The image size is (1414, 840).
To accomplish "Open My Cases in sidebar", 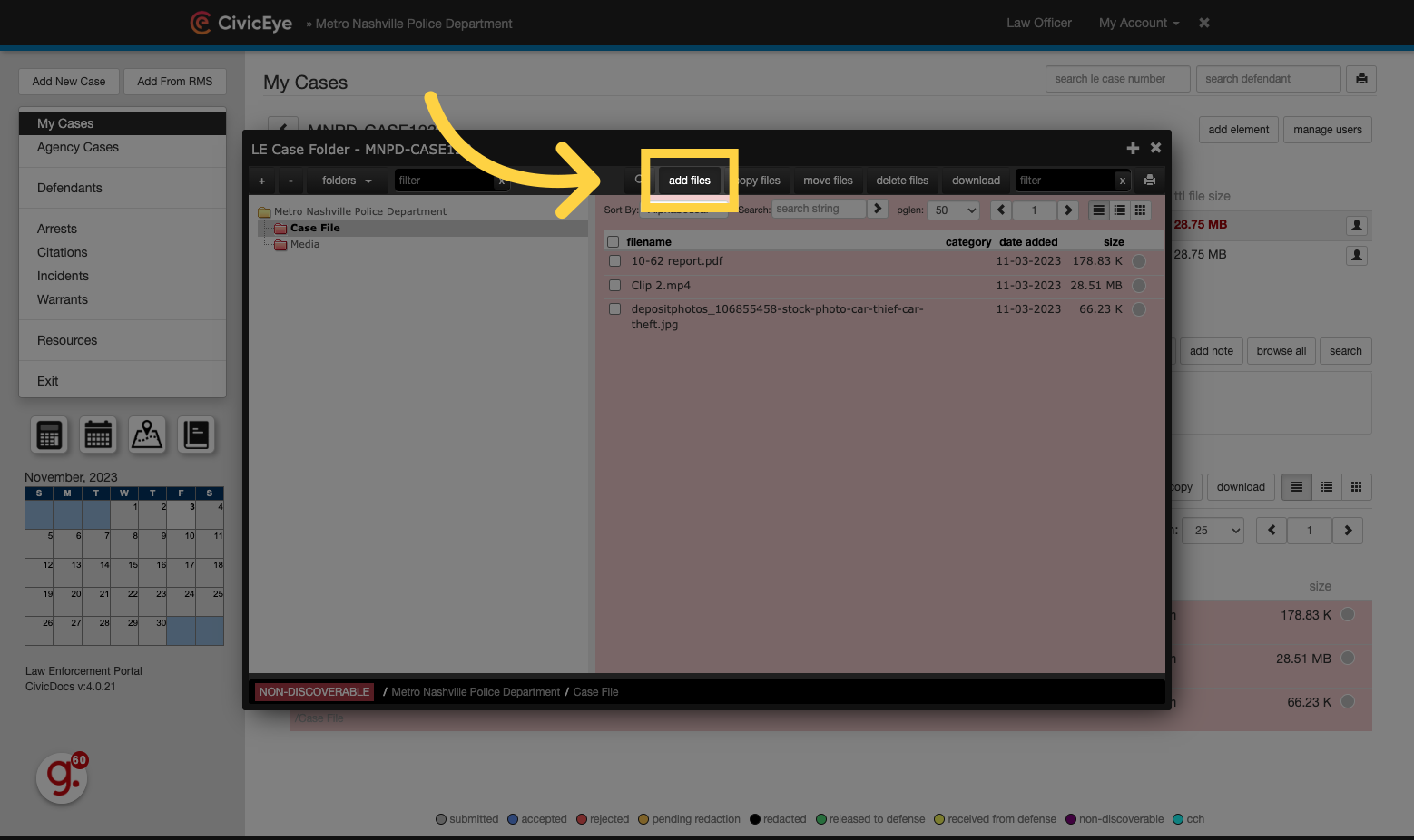I will tap(123, 123).
